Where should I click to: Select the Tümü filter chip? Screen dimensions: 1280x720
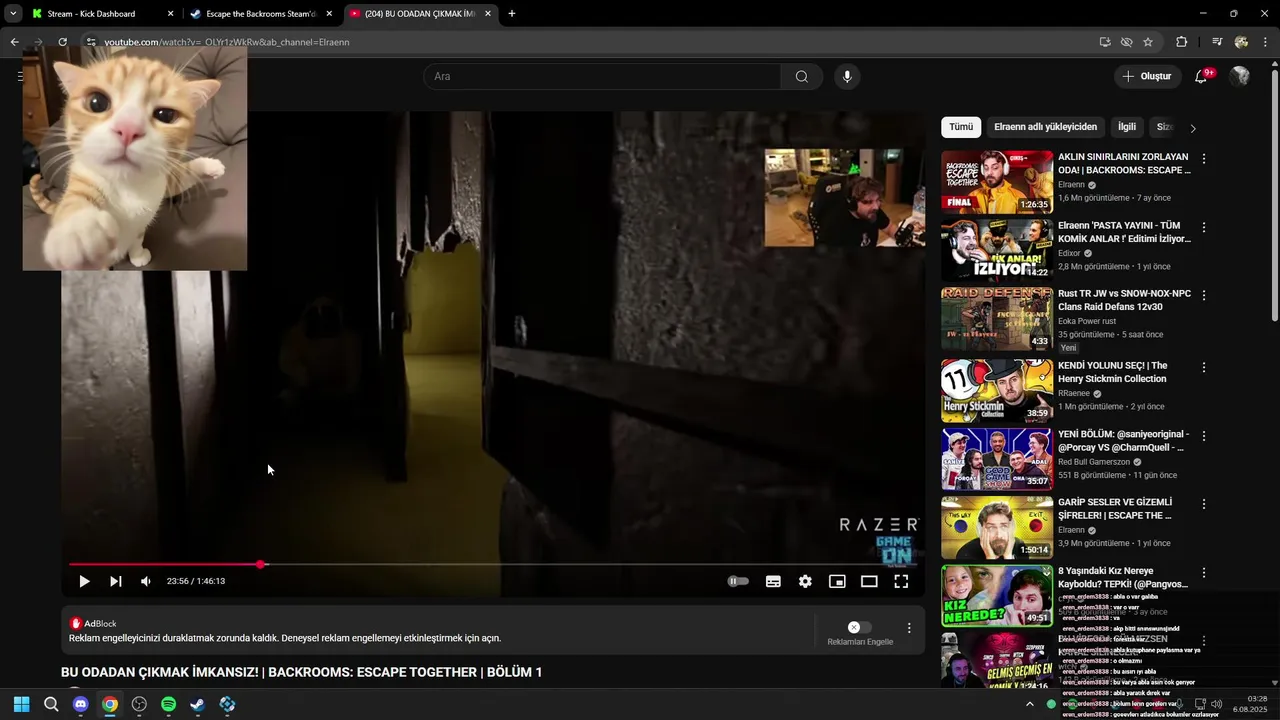coord(961,127)
